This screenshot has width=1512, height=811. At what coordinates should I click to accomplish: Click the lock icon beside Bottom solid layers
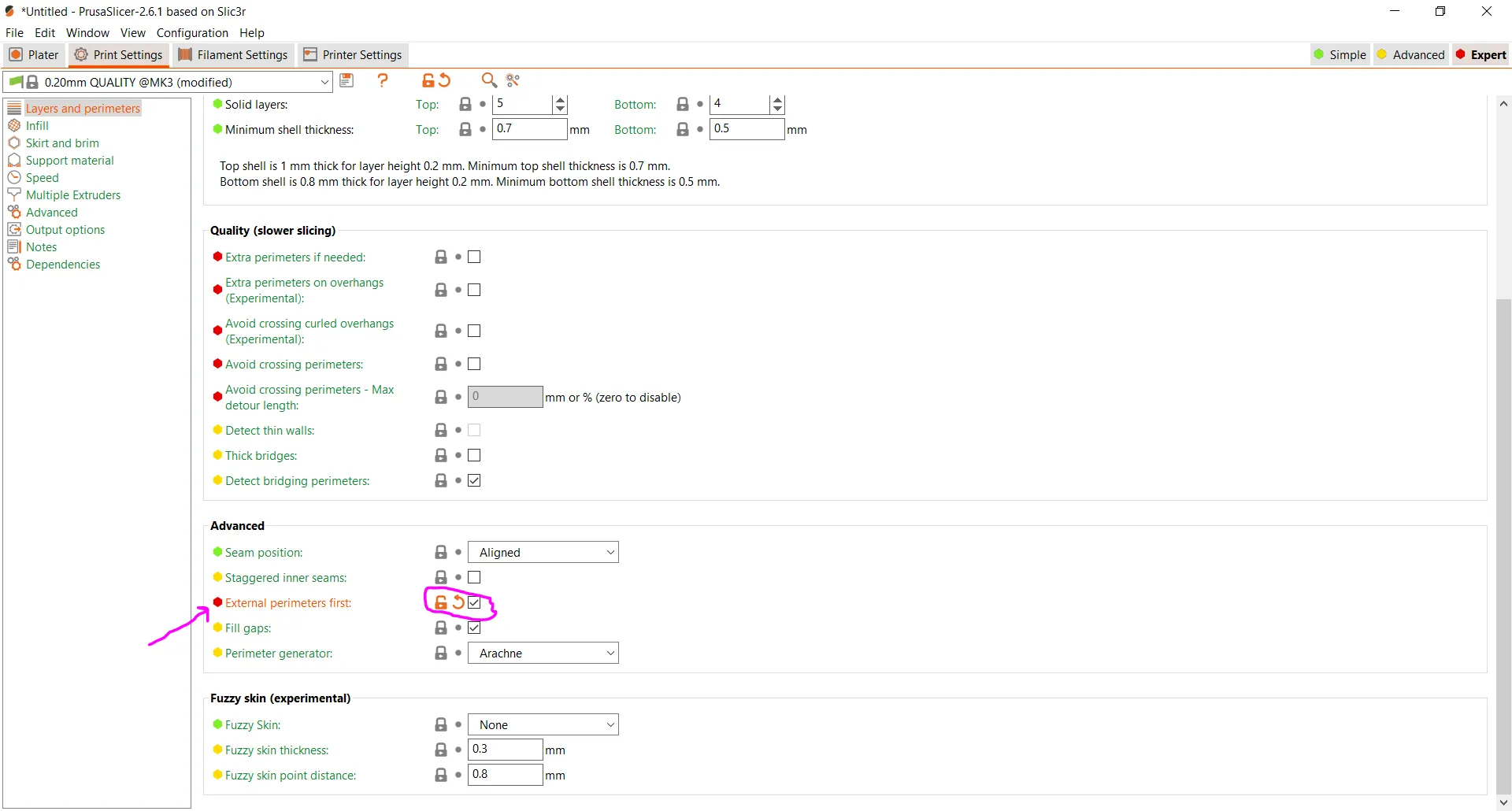(683, 105)
